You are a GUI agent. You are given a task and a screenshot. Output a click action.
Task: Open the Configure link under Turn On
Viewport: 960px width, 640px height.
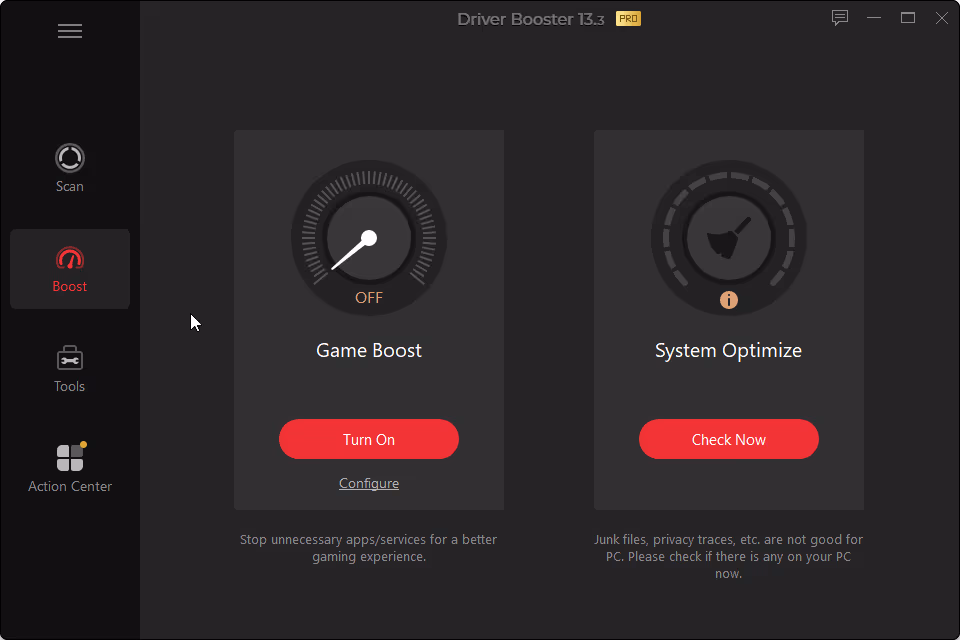(x=369, y=483)
